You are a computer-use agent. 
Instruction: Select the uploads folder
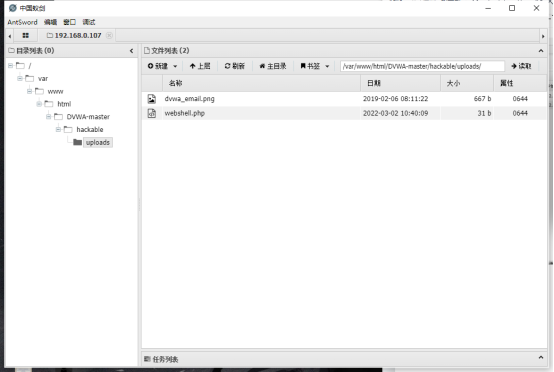point(98,142)
